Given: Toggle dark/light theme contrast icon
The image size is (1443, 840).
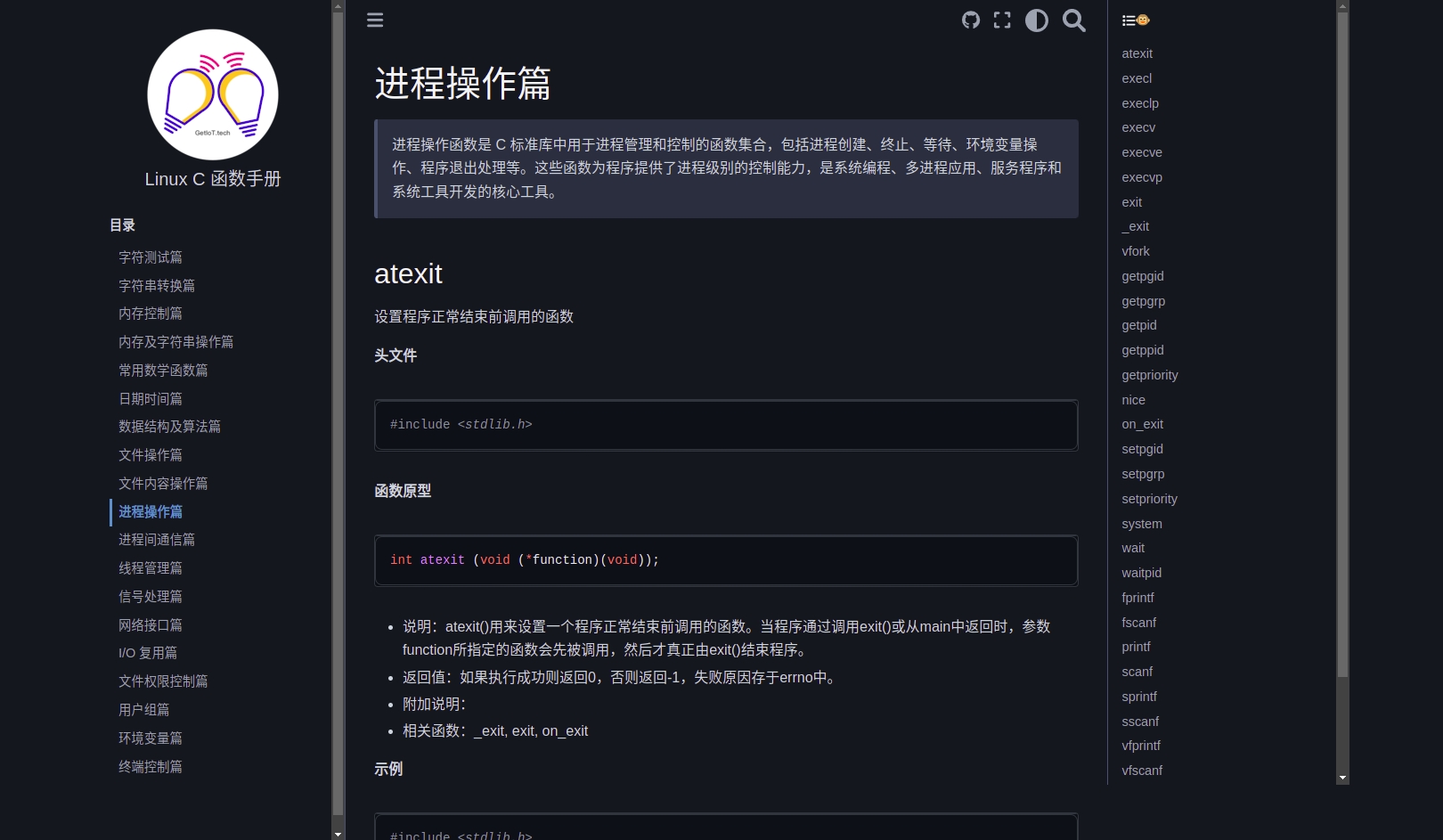Looking at the screenshot, I should click(x=1036, y=20).
